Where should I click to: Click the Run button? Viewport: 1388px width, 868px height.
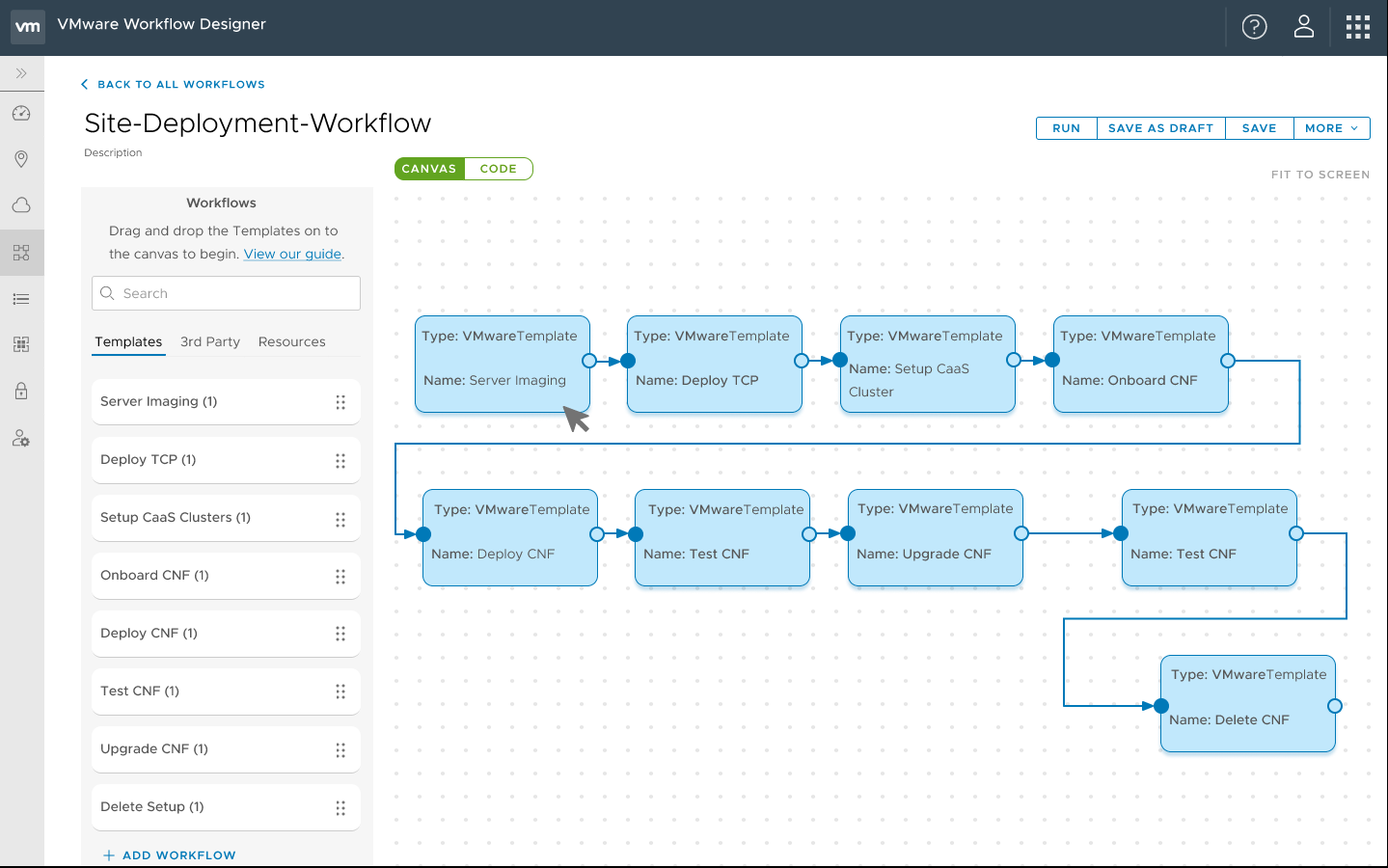1066,128
